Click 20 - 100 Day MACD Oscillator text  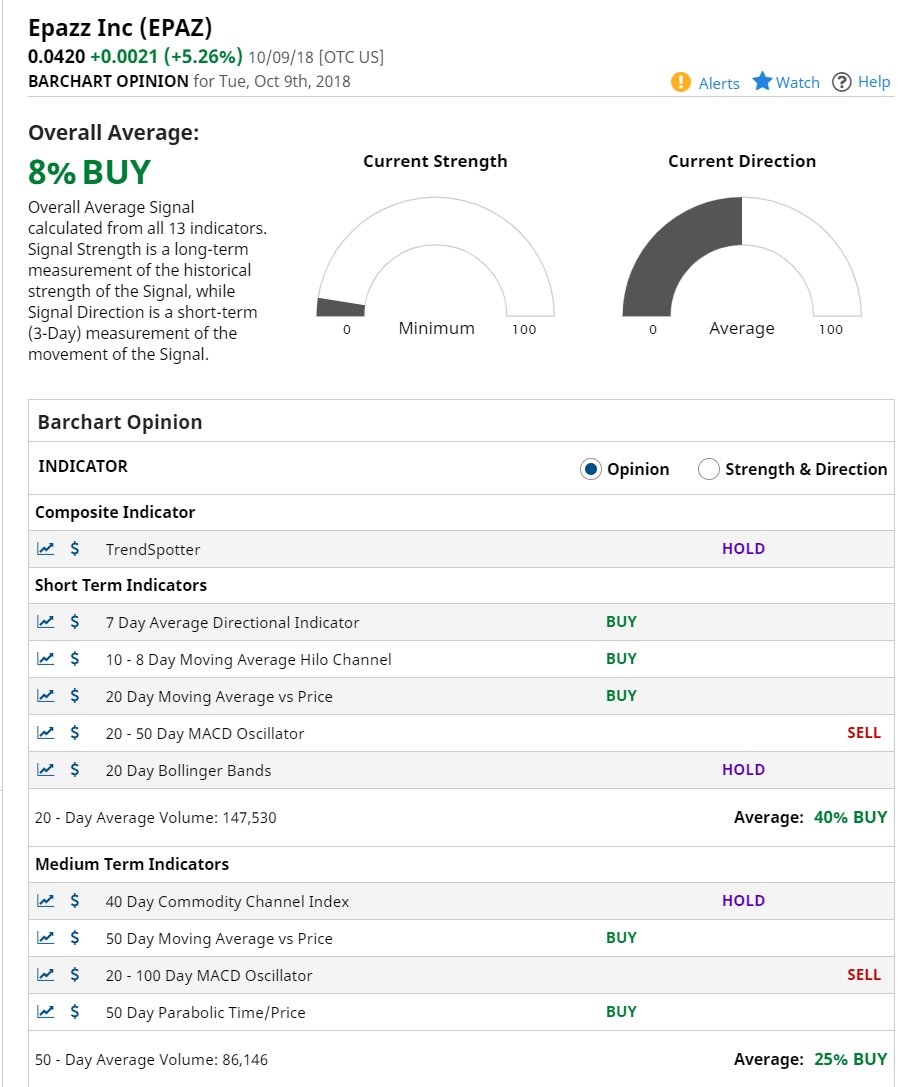click(209, 975)
